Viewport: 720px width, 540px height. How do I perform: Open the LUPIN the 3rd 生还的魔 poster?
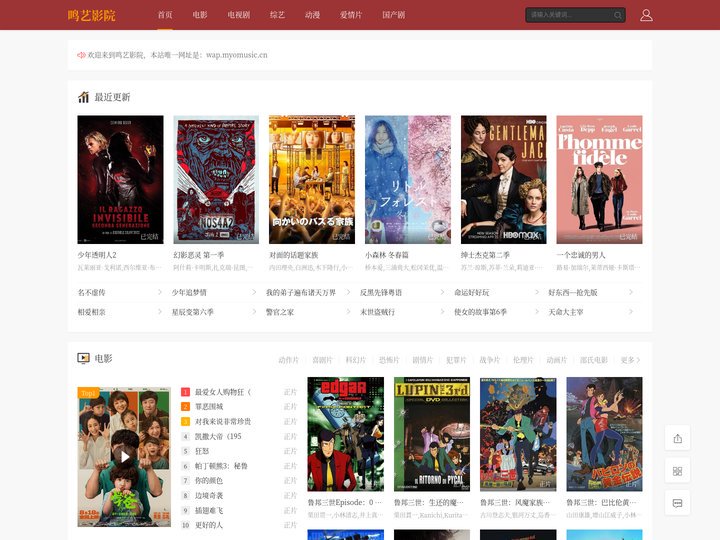432,434
